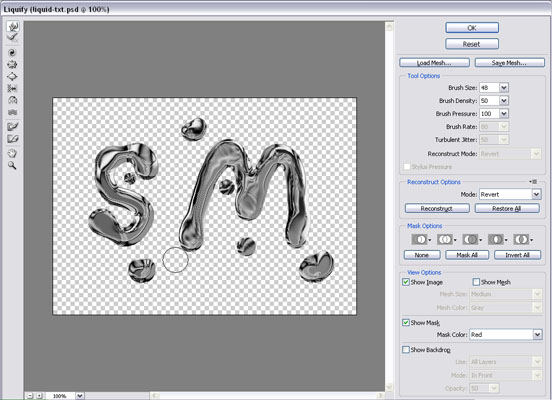552x400 pixels.
Task: Click the Brush Size value field
Action: pyautogui.click(x=489, y=88)
